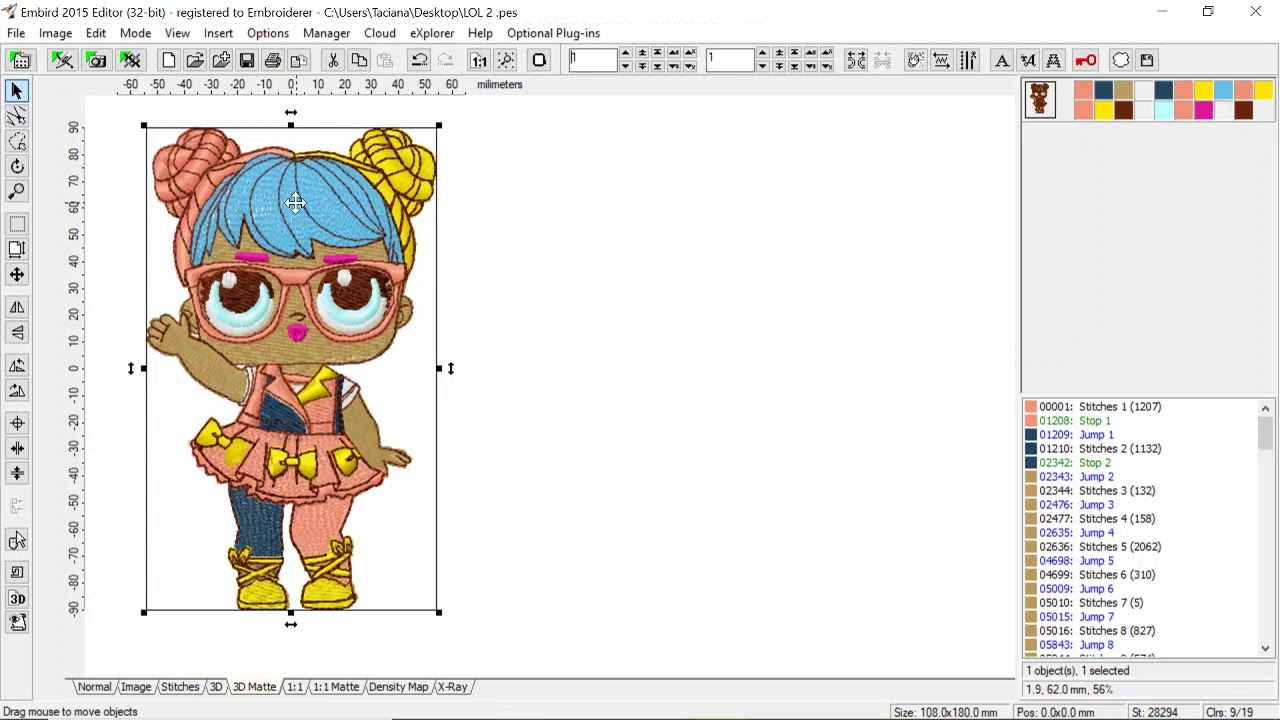
Task: Cut the selected object with scissors
Action: (x=333, y=61)
